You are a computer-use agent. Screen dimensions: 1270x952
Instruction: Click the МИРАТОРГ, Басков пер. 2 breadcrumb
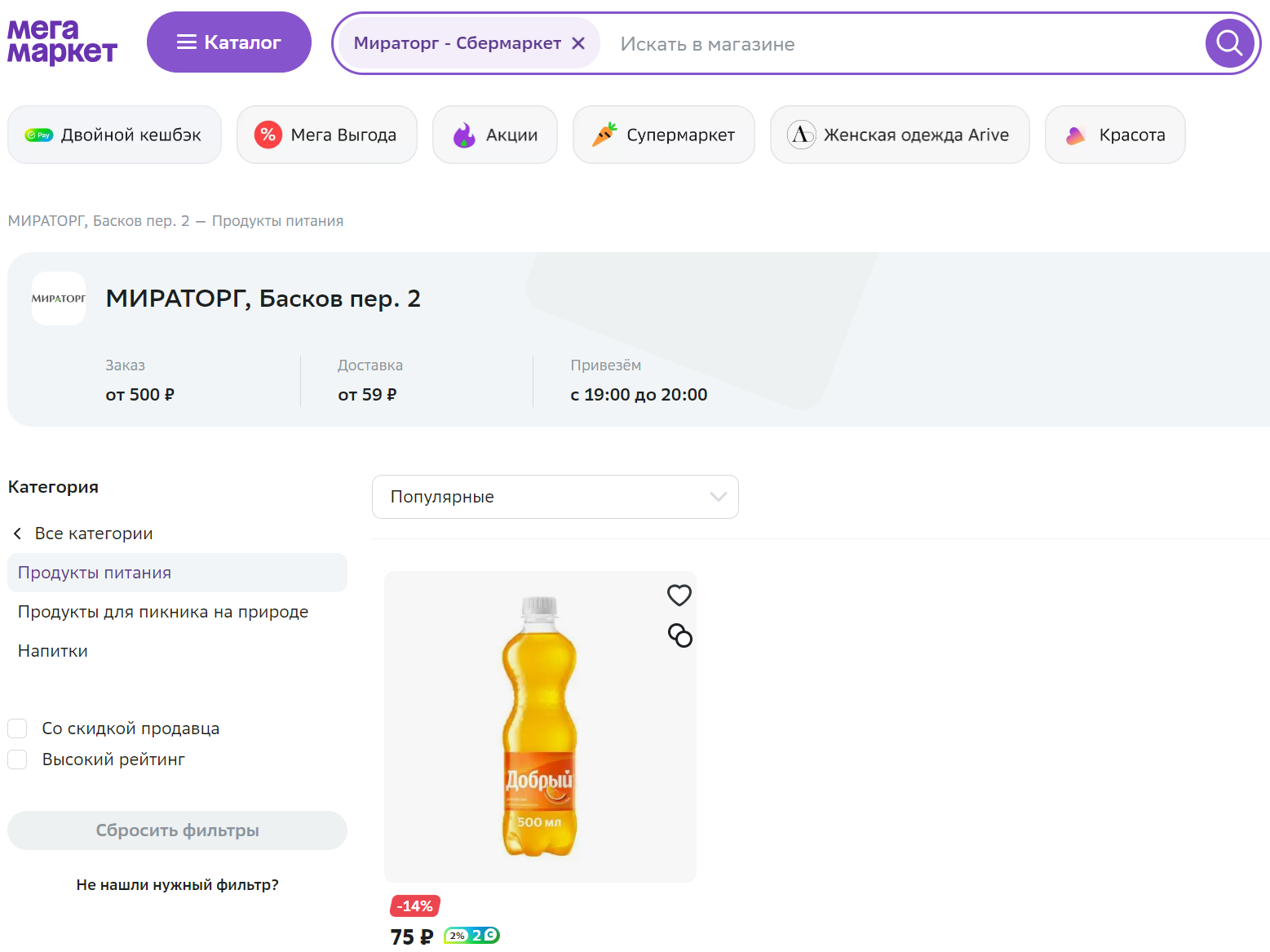click(99, 221)
